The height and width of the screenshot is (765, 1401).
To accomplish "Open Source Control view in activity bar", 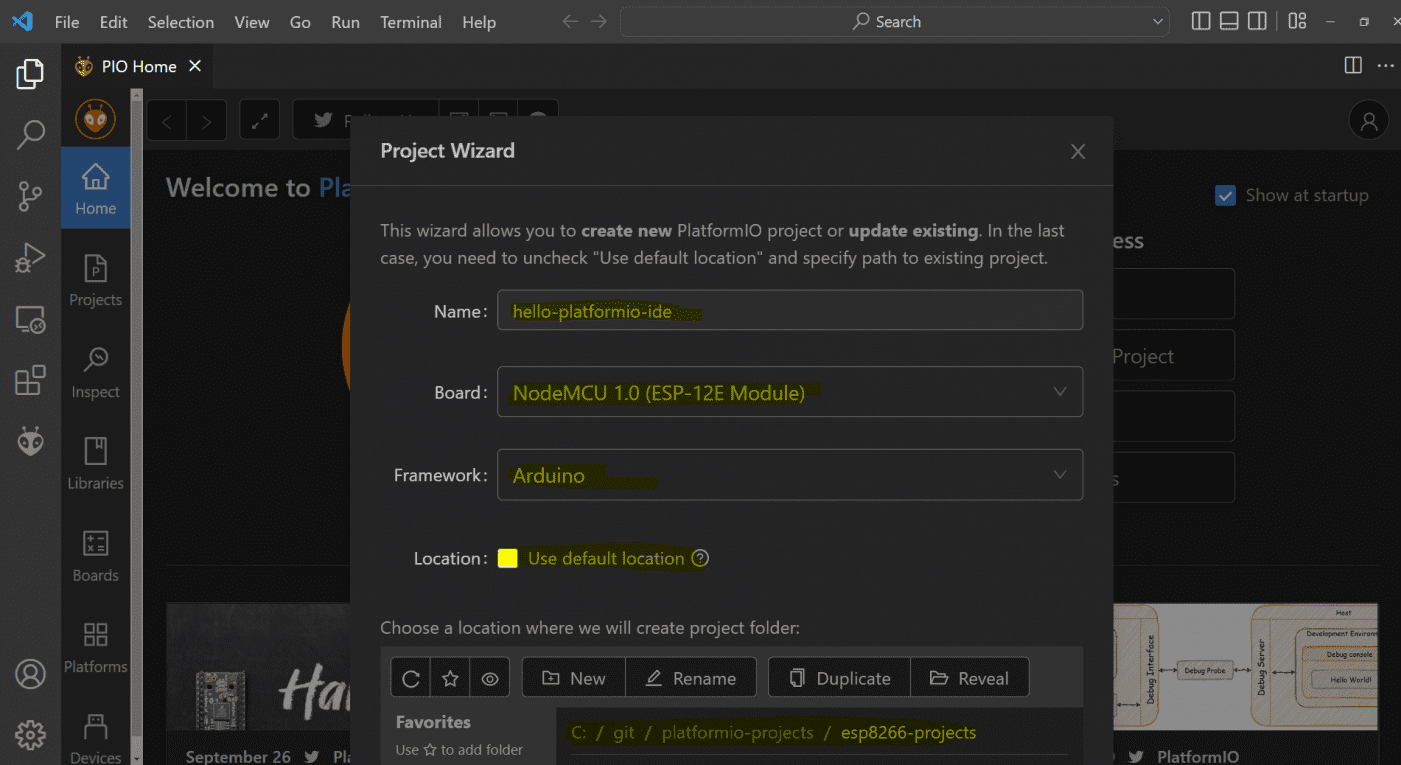I will [30, 196].
